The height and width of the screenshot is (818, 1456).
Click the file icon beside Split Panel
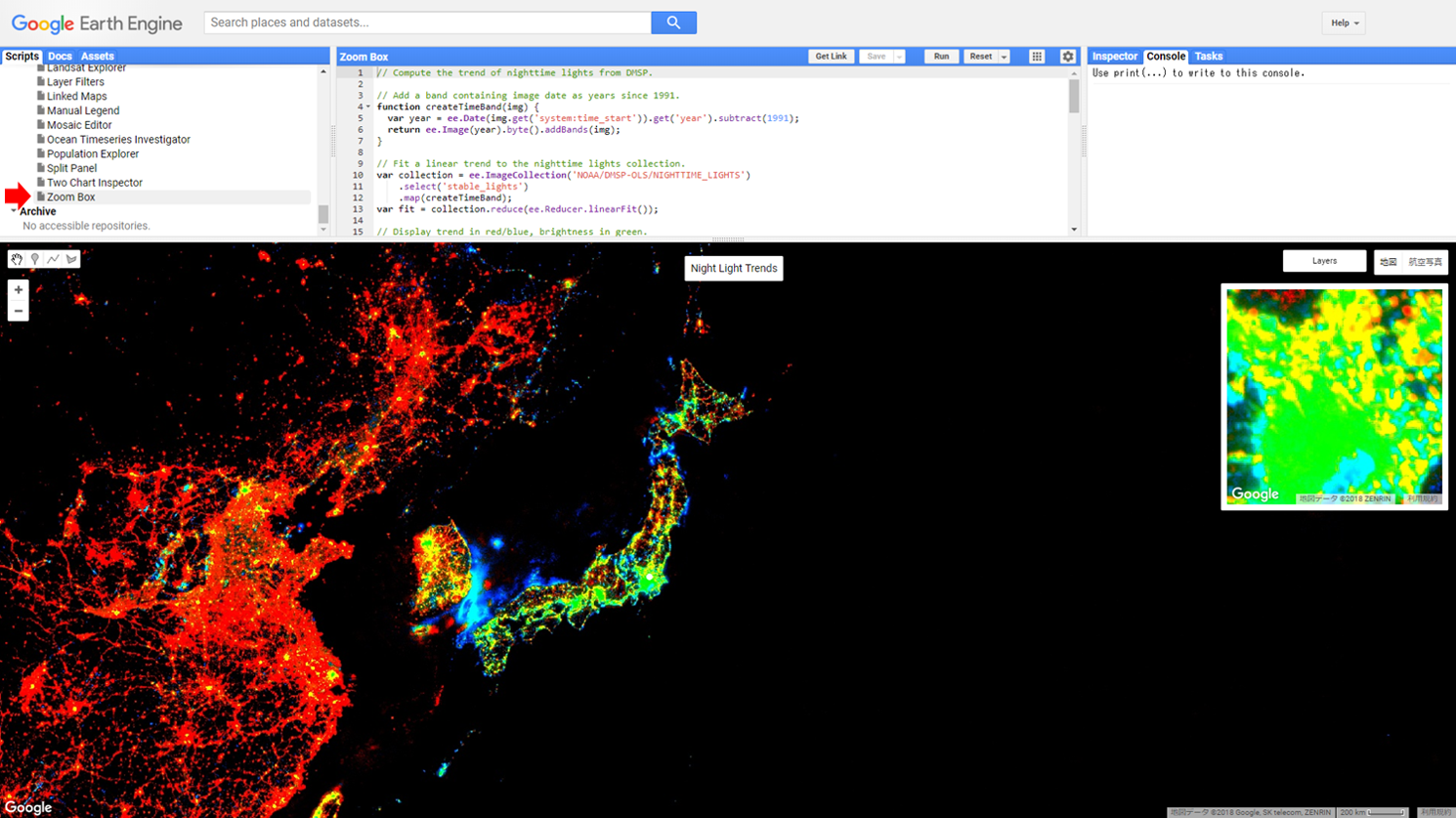click(x=41, y=168)
